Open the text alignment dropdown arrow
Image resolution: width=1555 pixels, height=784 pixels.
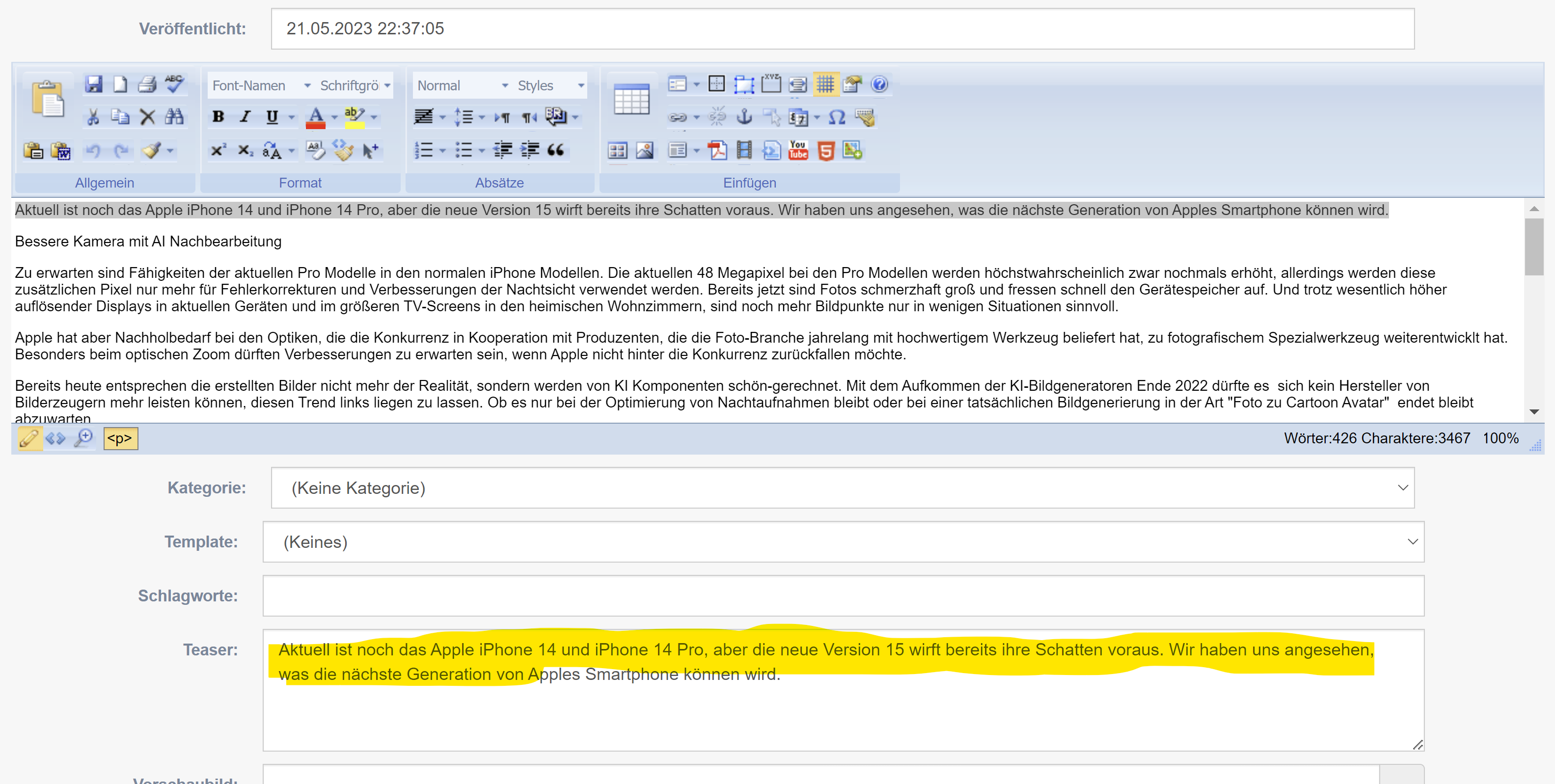(442, 117)
